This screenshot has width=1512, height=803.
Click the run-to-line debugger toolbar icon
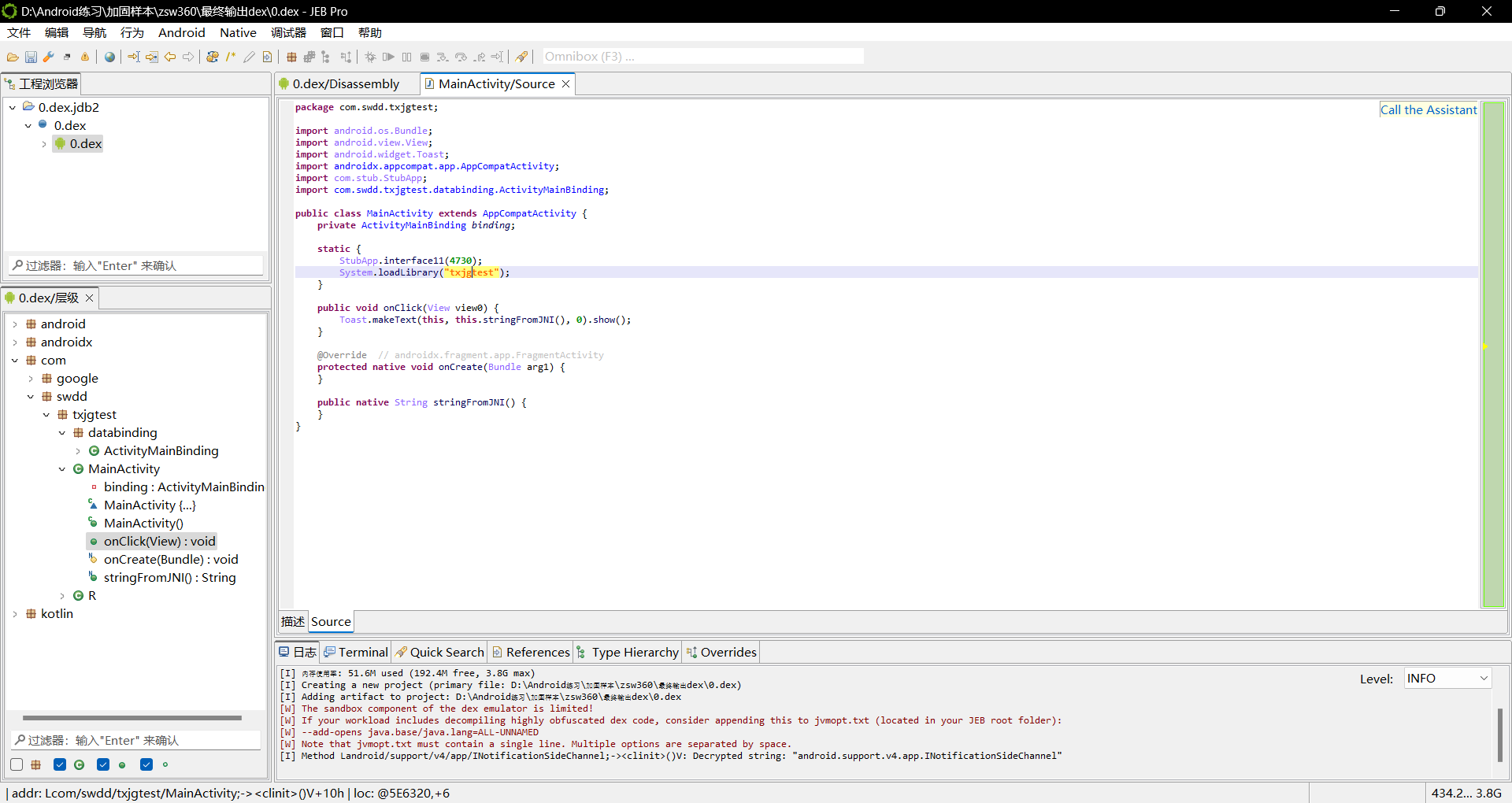tap(498, 57)
